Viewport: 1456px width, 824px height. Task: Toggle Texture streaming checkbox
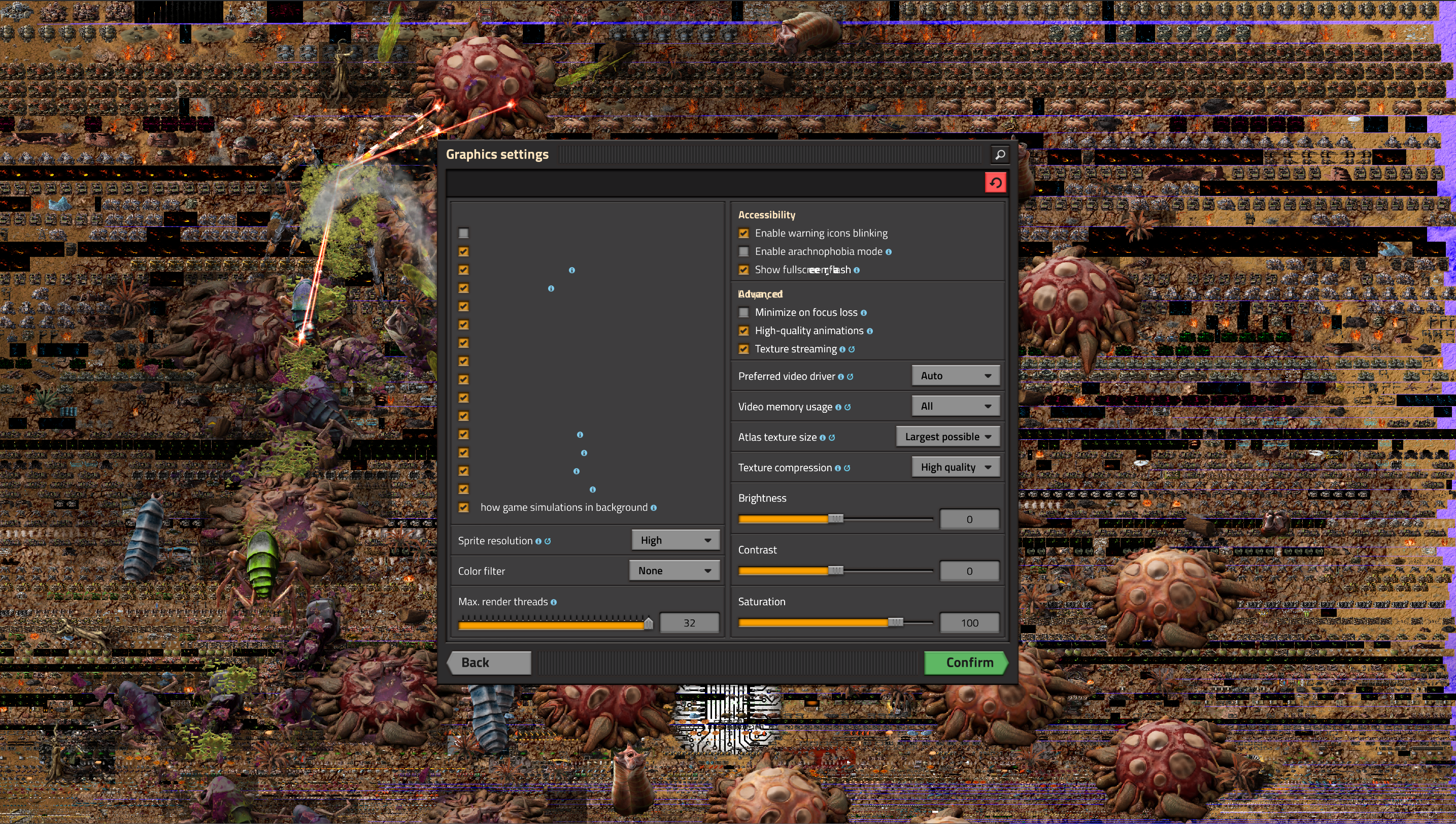(744, 349)
